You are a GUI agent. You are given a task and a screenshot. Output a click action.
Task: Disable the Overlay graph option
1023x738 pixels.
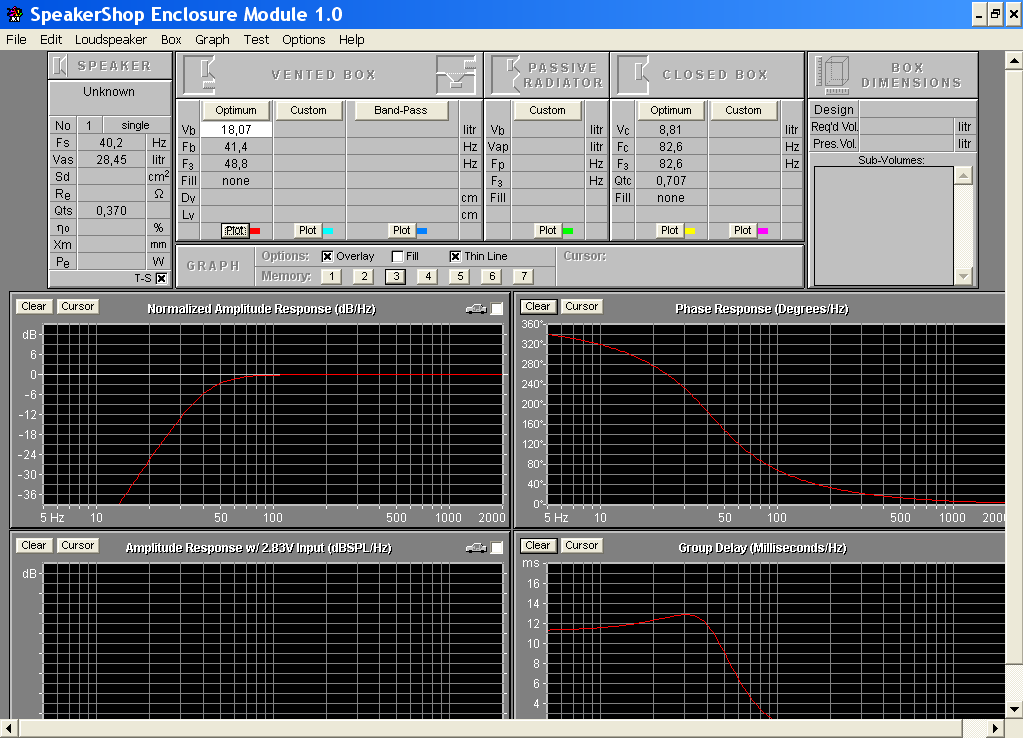point(327,256)
